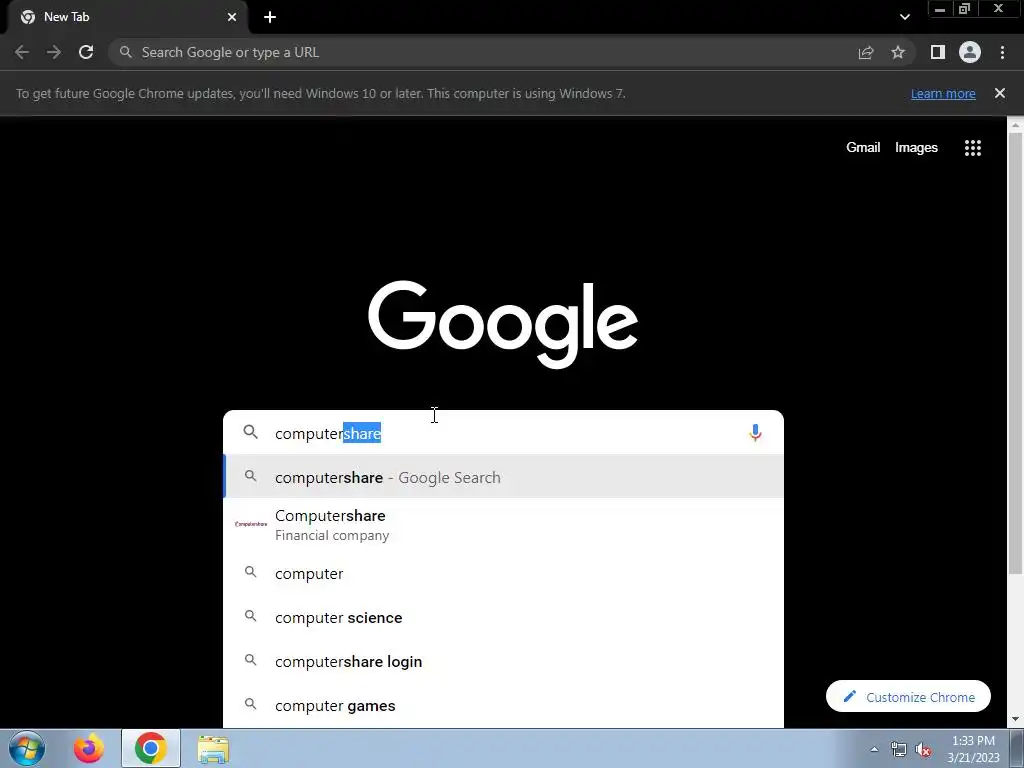Go back with the back arrow
1024x768 pixels.
pos(22,52)
